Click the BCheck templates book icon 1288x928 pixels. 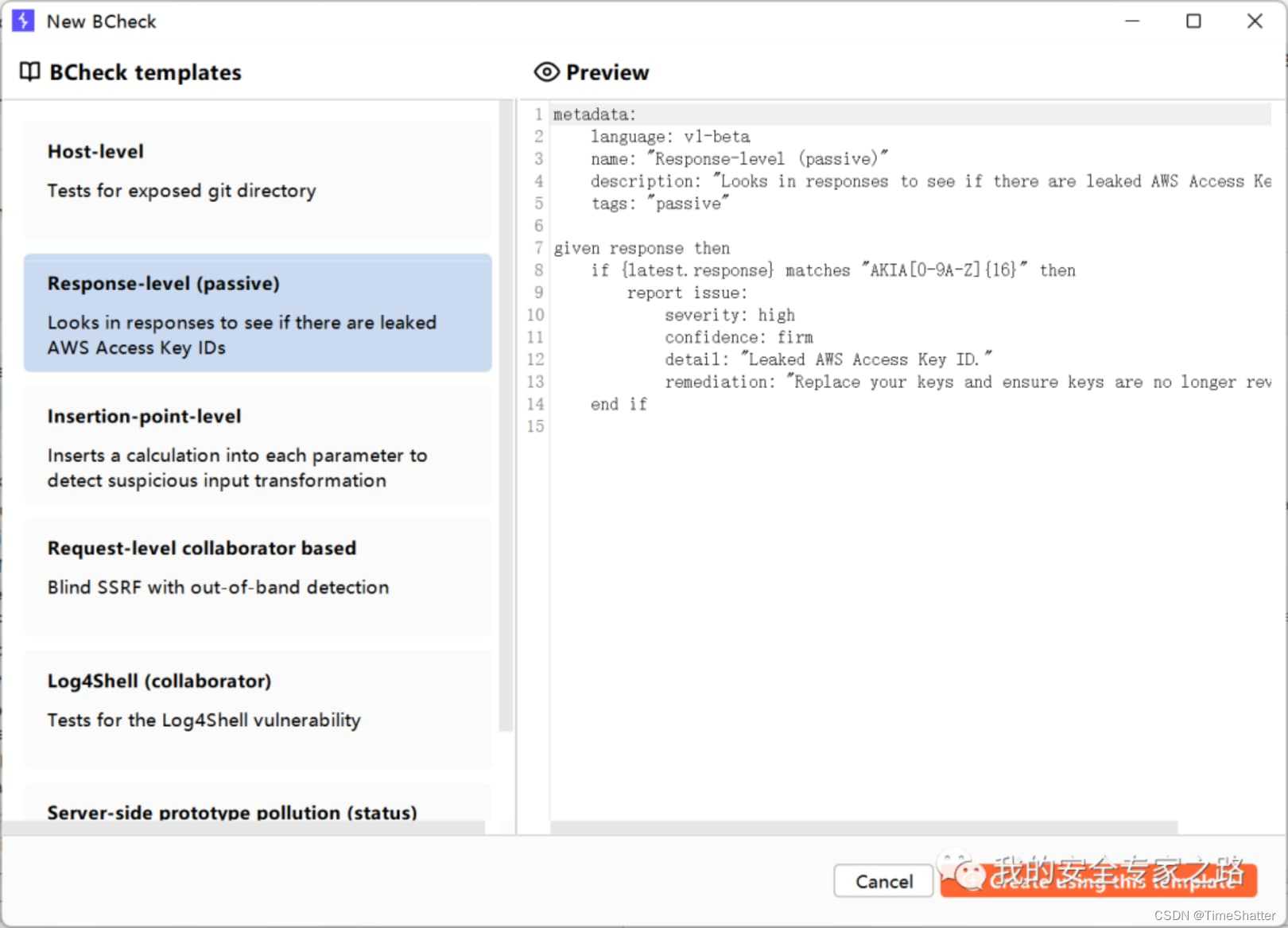pyautogui.click(x=29, y=72)
